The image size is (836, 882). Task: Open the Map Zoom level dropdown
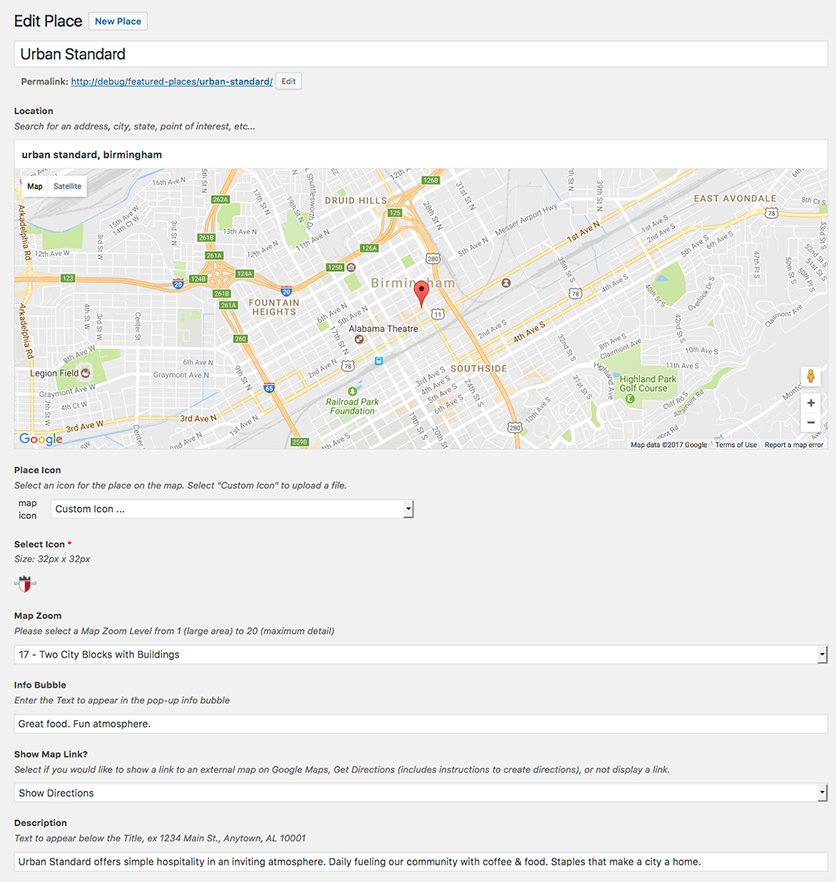tap(420, 654)
